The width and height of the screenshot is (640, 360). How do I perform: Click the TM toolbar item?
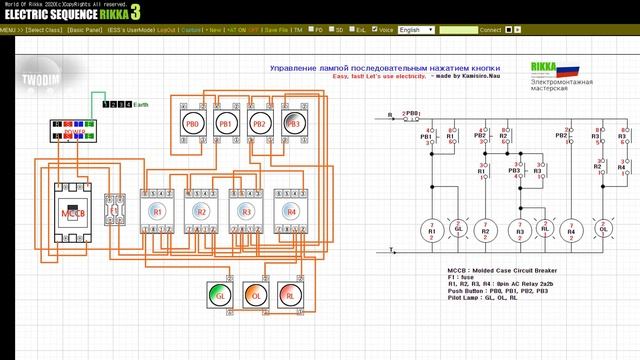pyautogui.click(x=298, y=30)
